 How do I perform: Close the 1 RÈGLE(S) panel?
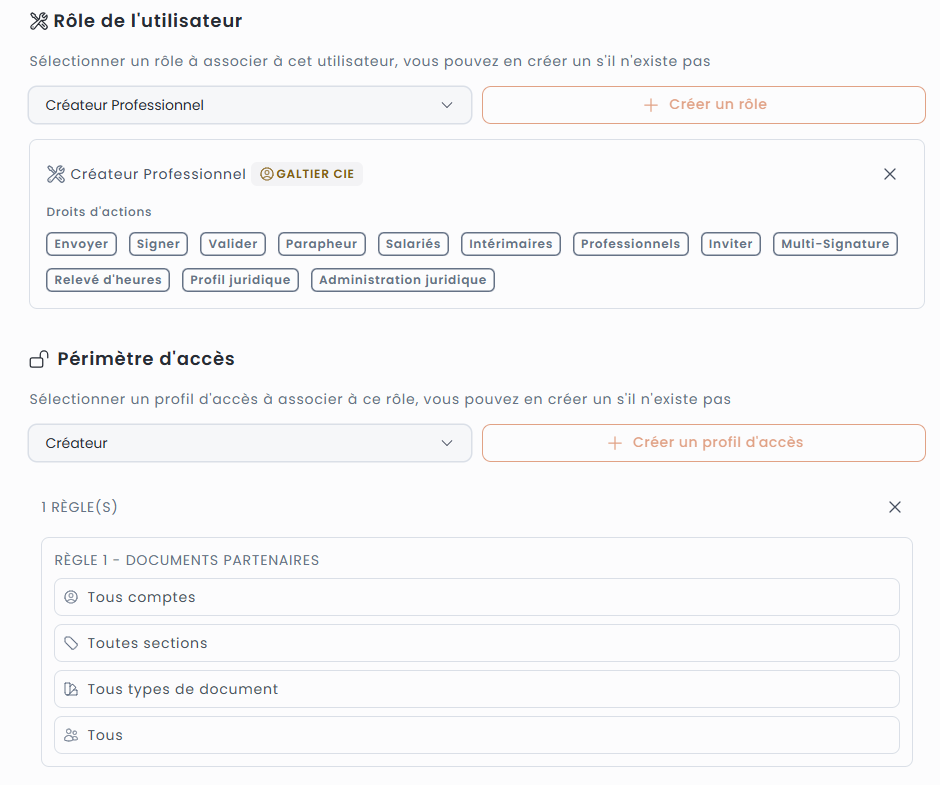pyautogui.click(x=895, y=507)
